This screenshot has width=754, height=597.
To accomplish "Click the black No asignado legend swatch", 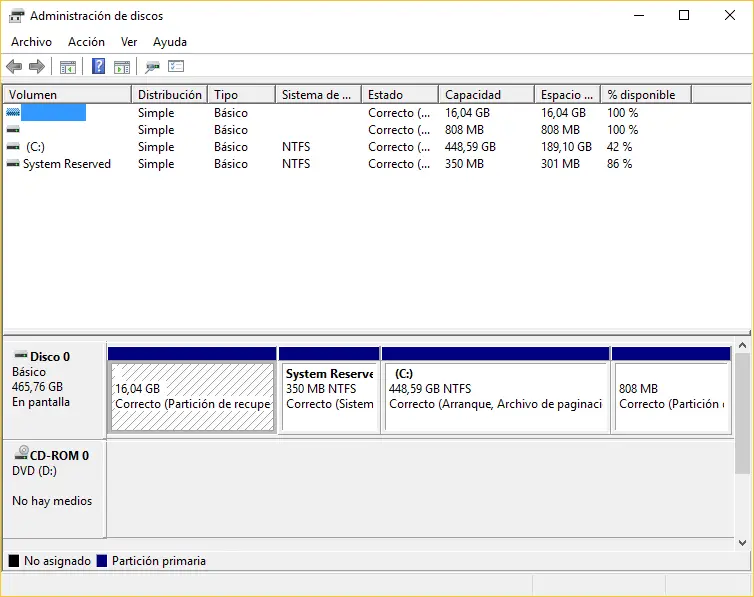I will click(x=14, y=560).
